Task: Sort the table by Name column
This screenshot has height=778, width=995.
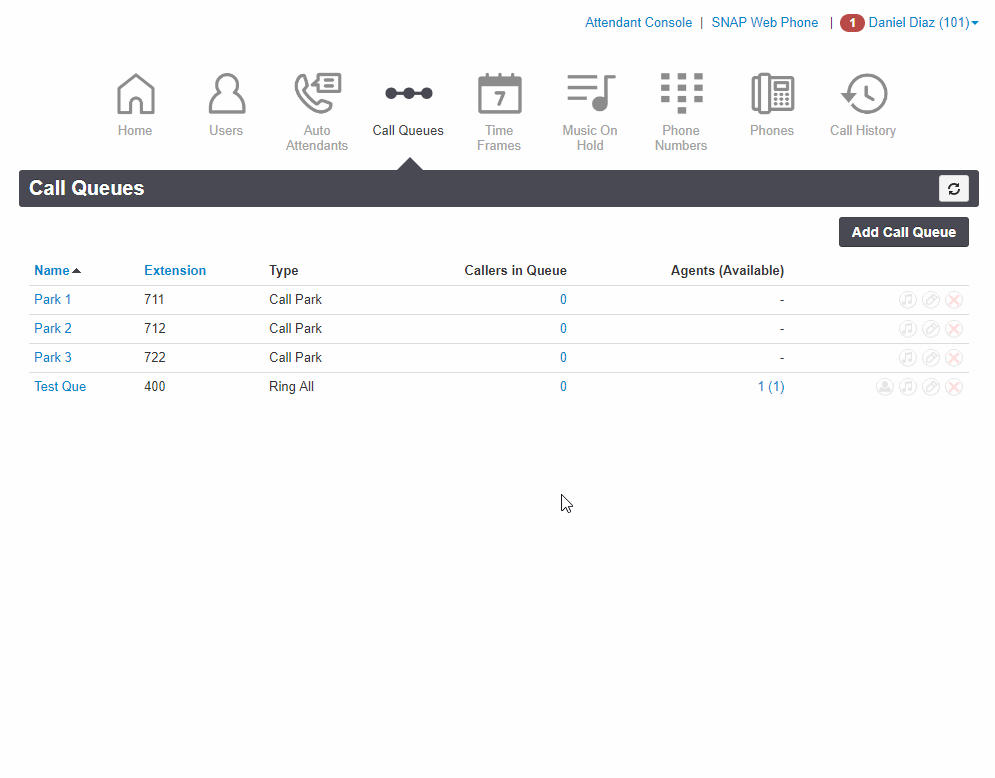Action: coord(57,270)
